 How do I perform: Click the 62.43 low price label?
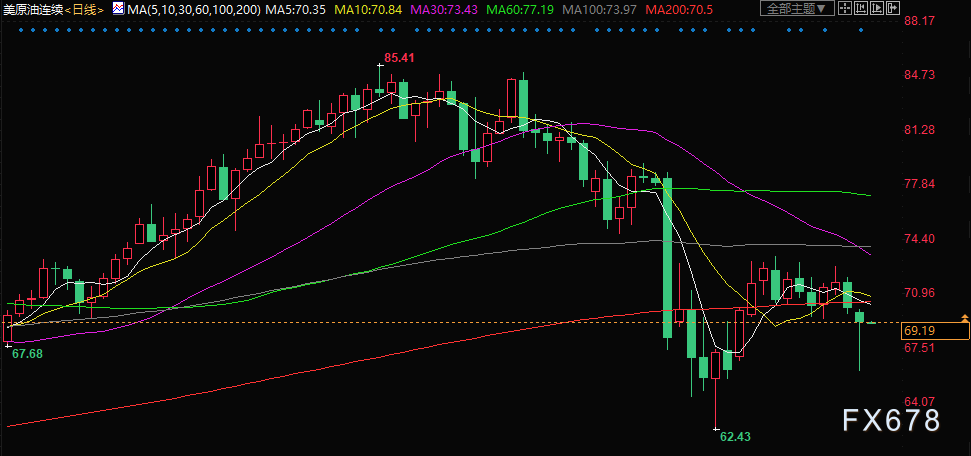(735, 436)
